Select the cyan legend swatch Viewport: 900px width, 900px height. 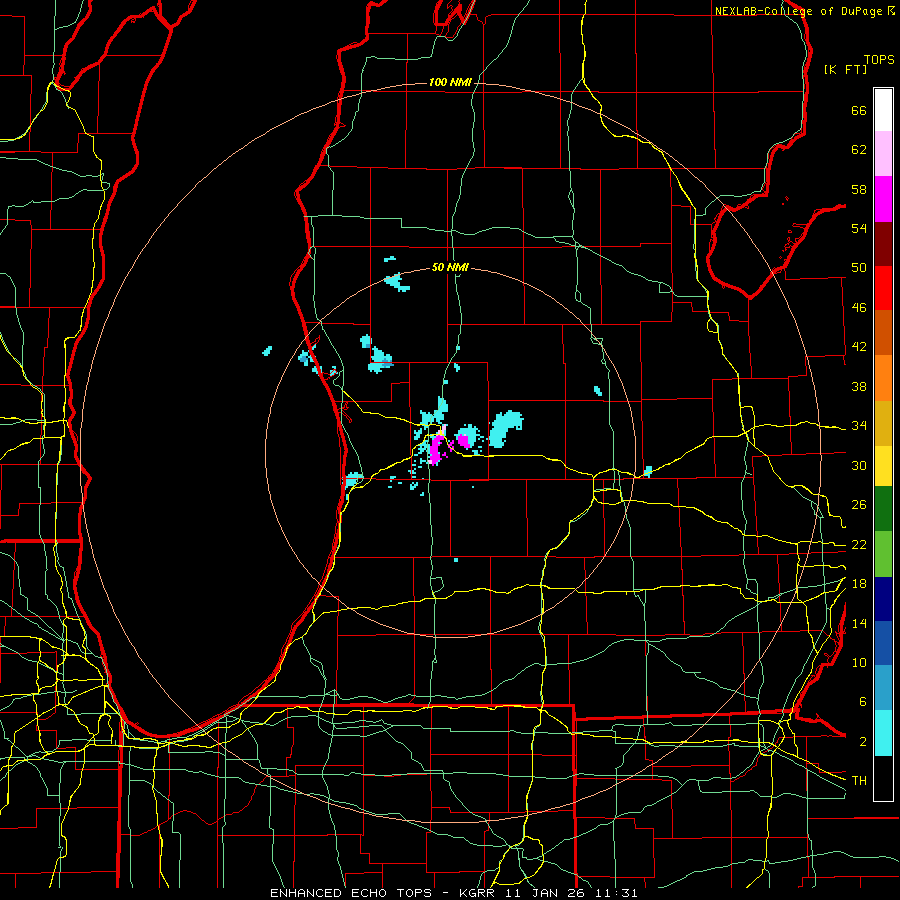[x=883, y=733]
